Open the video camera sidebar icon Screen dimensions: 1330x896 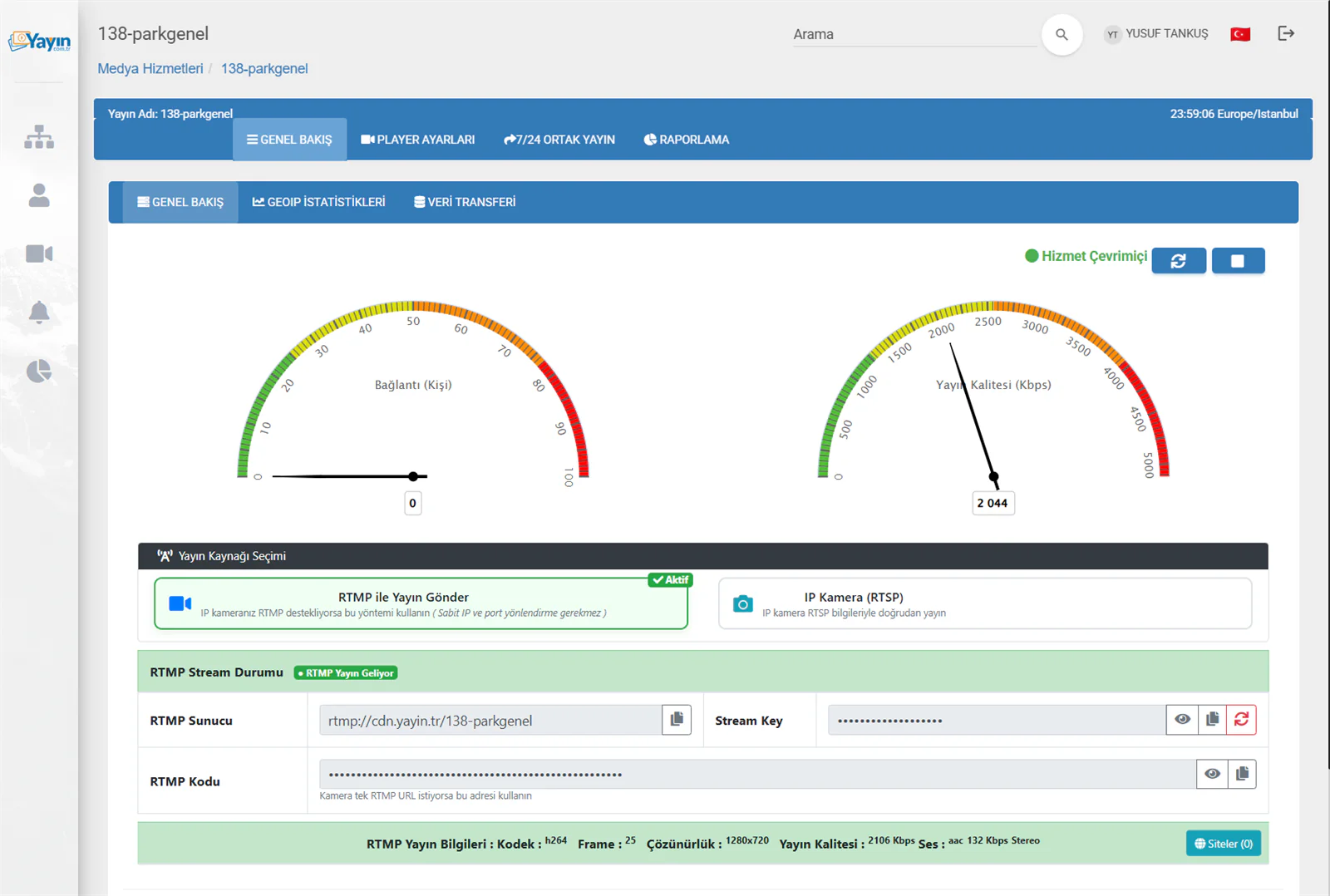(39, 254)
